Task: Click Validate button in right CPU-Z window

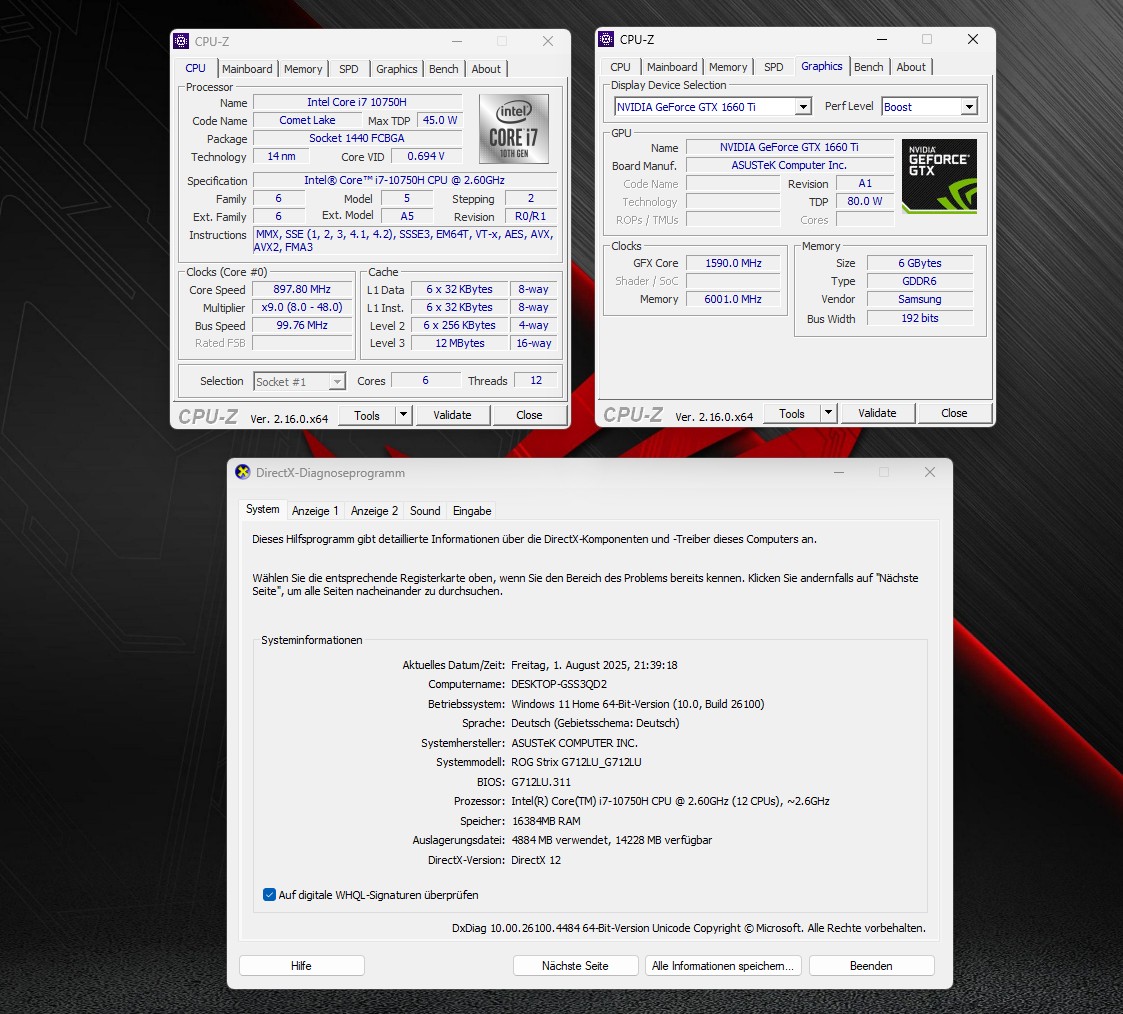Action: tap(877, 413)
